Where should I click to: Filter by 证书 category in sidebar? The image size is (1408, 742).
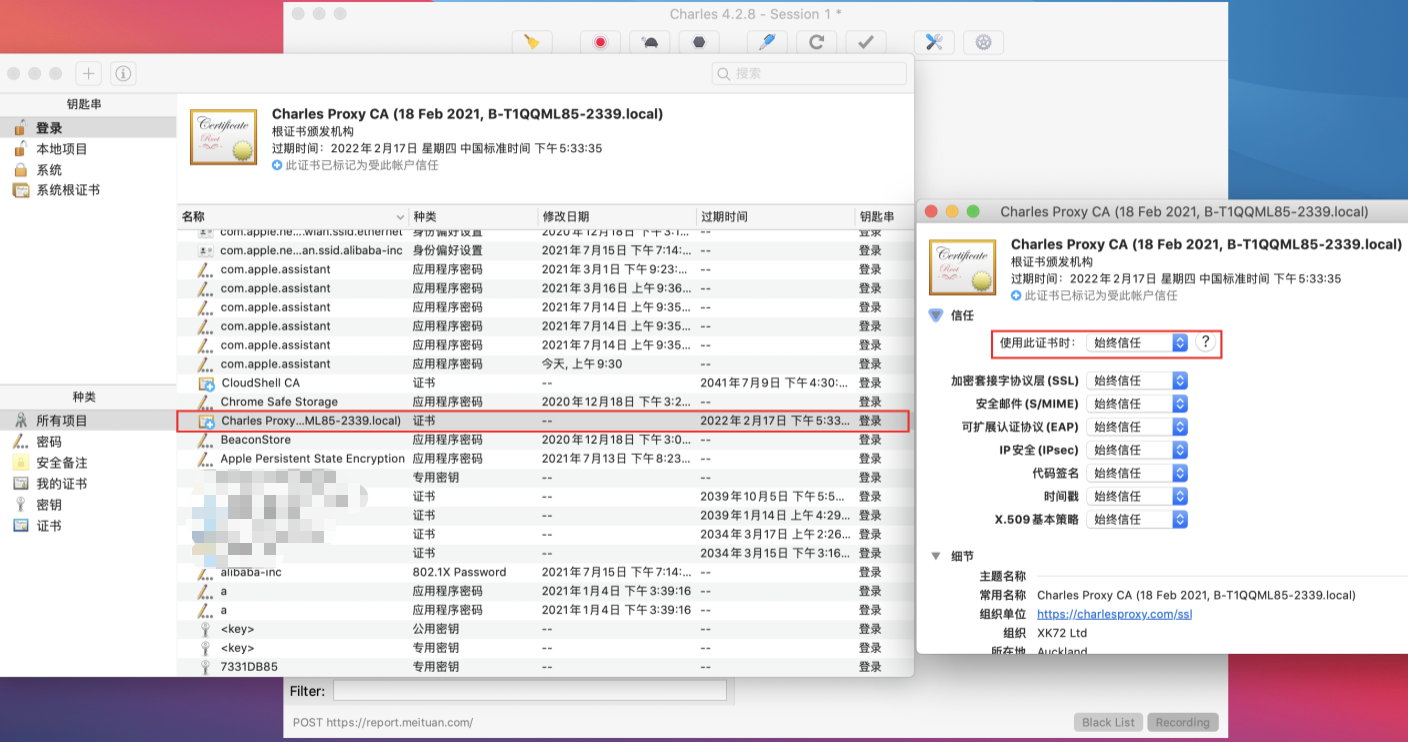point(88,526)
